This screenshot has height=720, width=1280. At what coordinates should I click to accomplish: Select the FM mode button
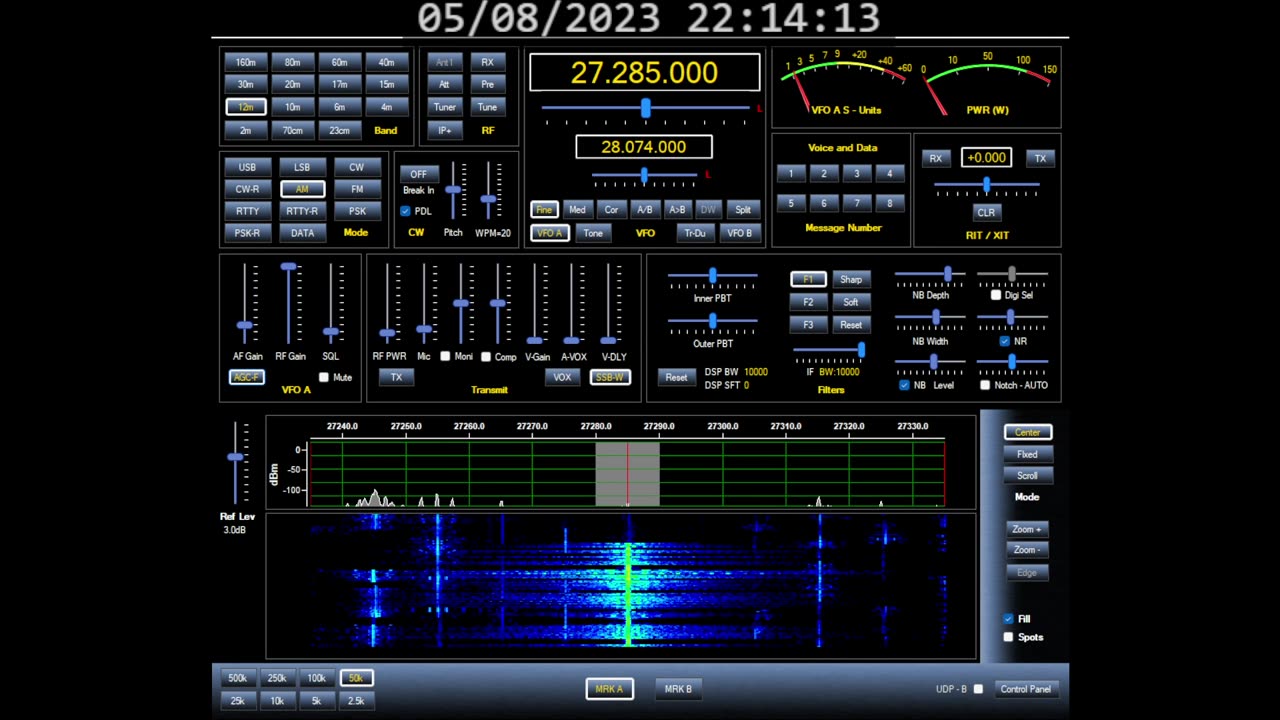click(x=357, y=189)
